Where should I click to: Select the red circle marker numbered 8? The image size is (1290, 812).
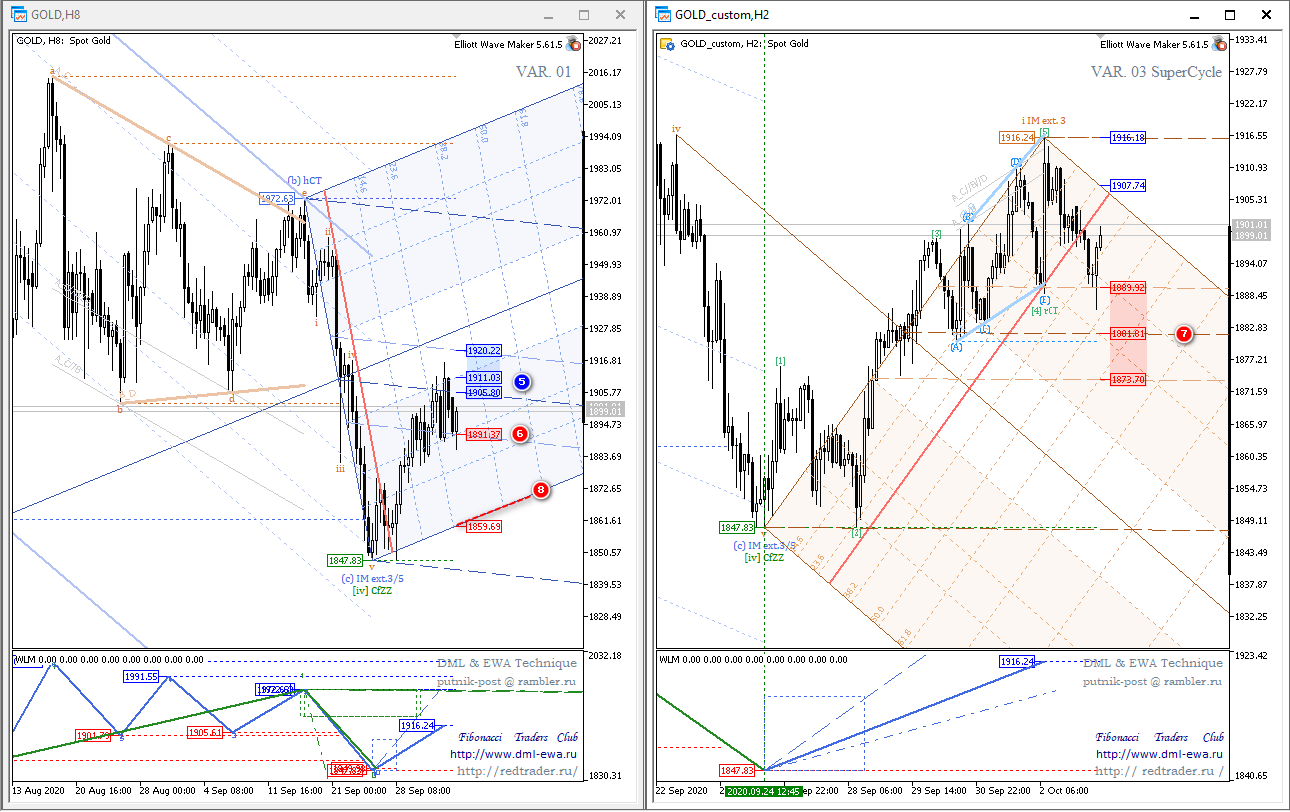540,490
